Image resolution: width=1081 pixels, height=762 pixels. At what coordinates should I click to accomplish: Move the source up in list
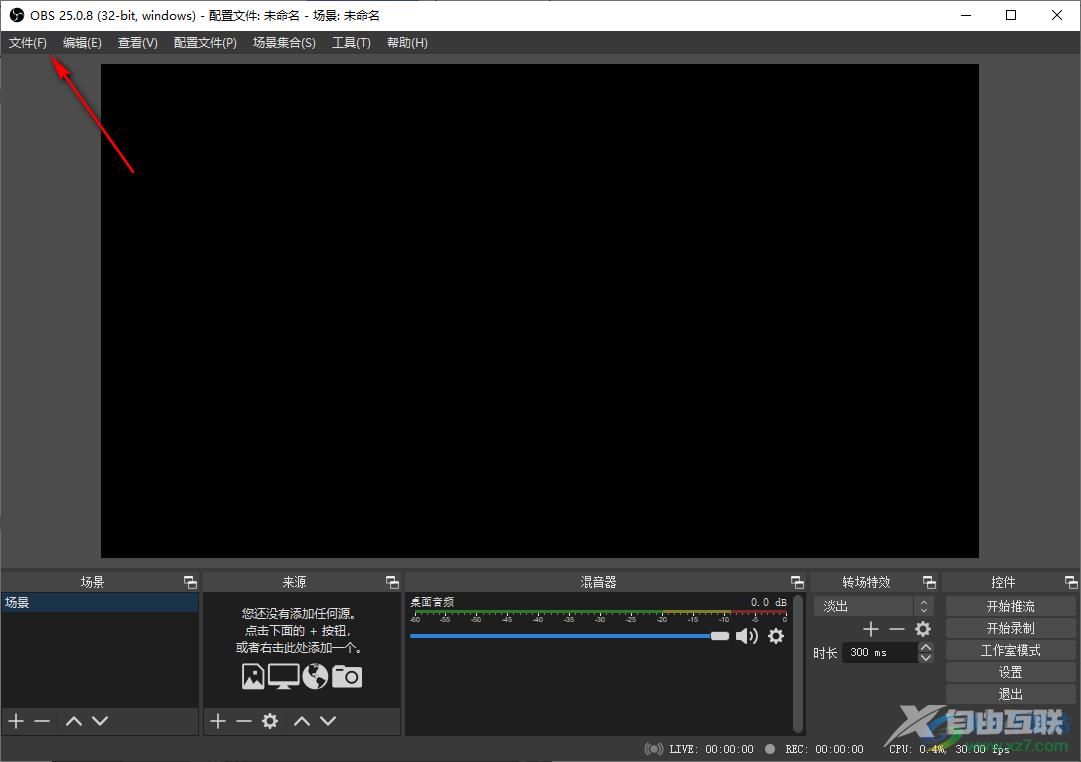pyautogui.click(x=301, y=721)
